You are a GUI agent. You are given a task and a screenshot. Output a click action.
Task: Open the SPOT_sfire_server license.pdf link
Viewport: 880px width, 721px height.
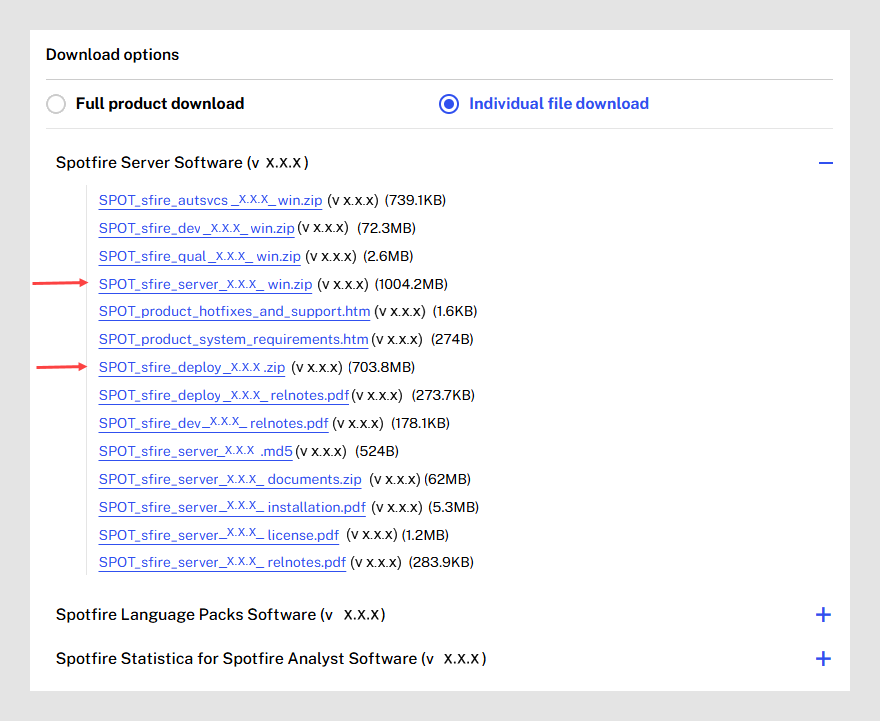point(219,536)
